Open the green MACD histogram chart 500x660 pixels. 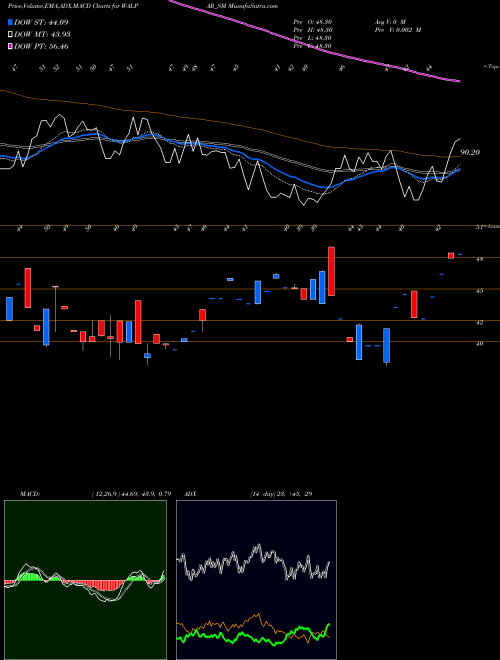(85, 580)
